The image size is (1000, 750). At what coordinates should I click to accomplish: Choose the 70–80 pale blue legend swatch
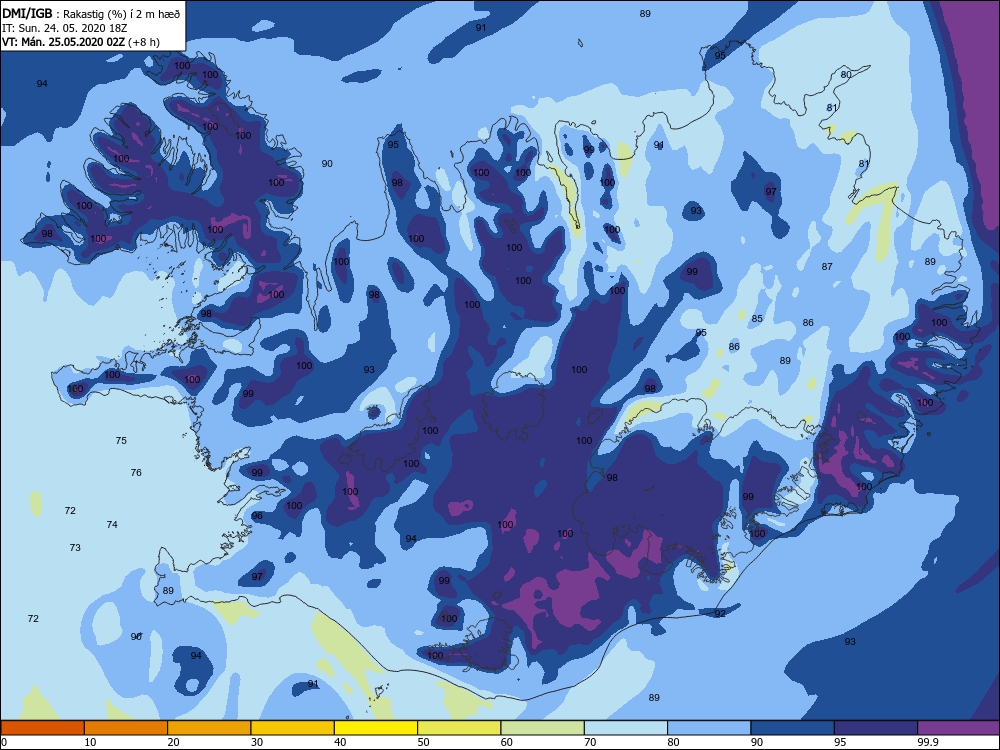pyautogui.click(x=626, y=728)
